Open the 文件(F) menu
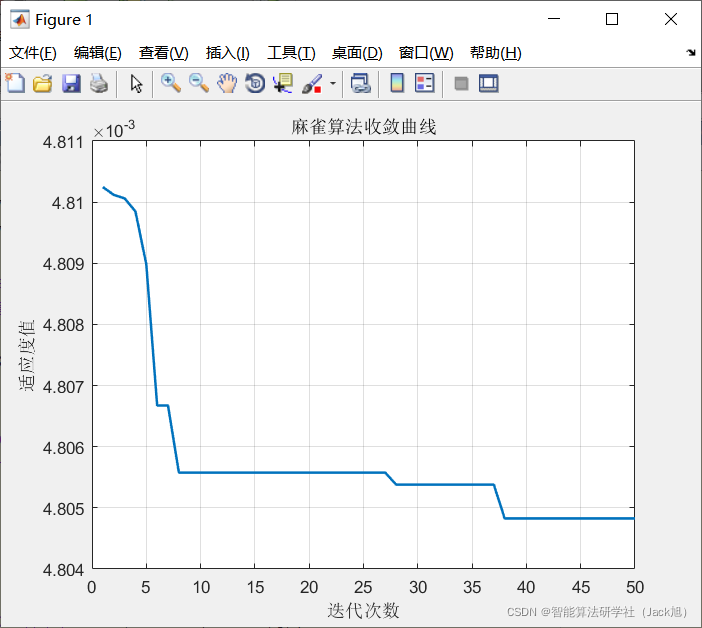Image resolution: width=702 pixels, height=628 pixels. 33,53
